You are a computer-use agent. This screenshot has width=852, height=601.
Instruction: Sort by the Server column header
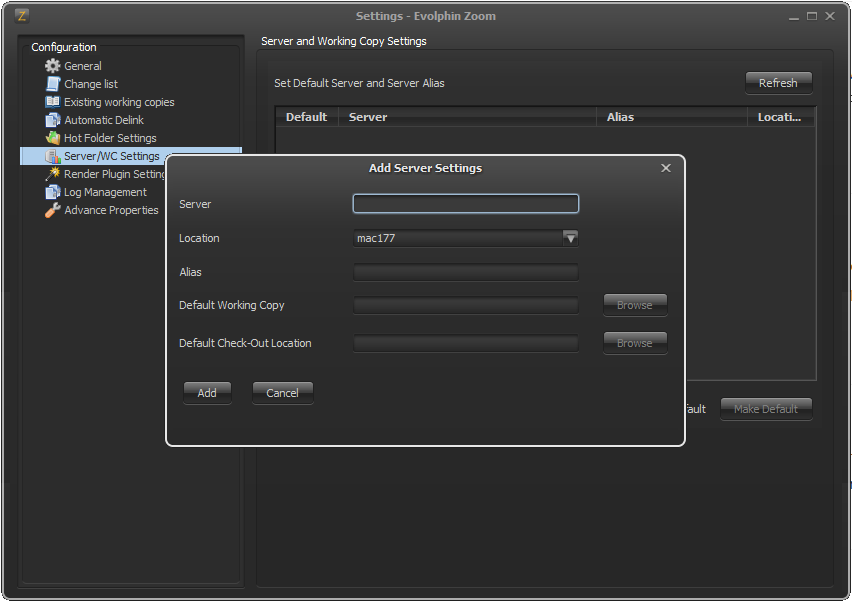click(467, 117)
